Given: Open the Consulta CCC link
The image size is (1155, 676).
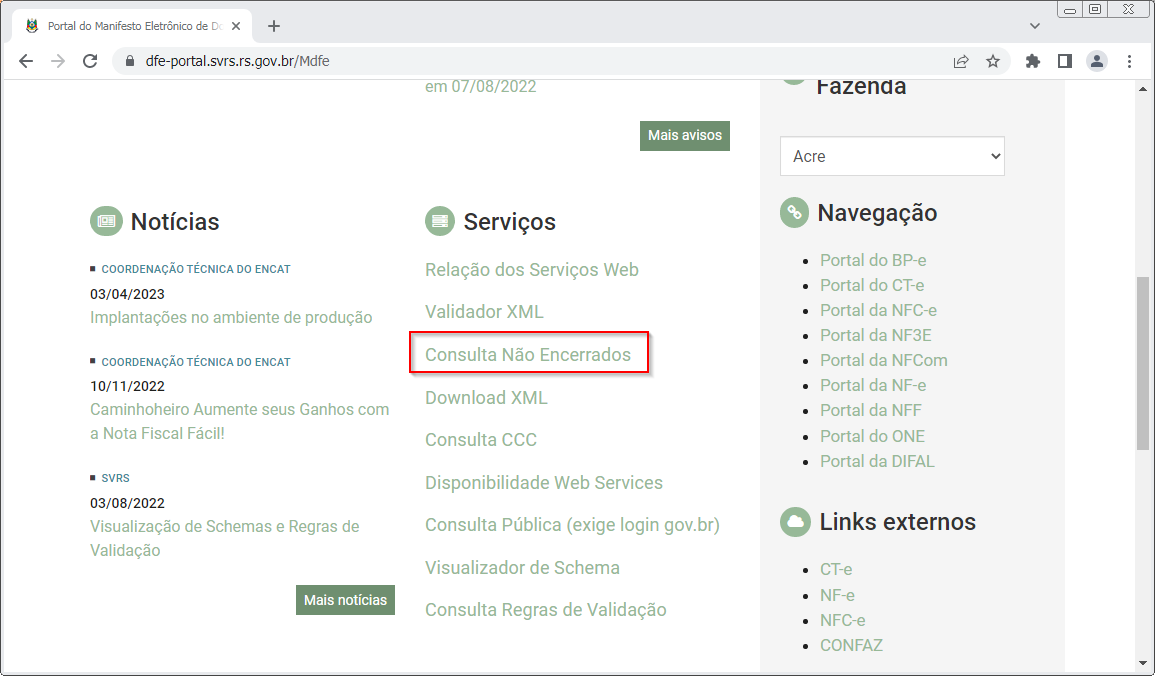Looking at the screenshot, I should [x=481, y=440].
